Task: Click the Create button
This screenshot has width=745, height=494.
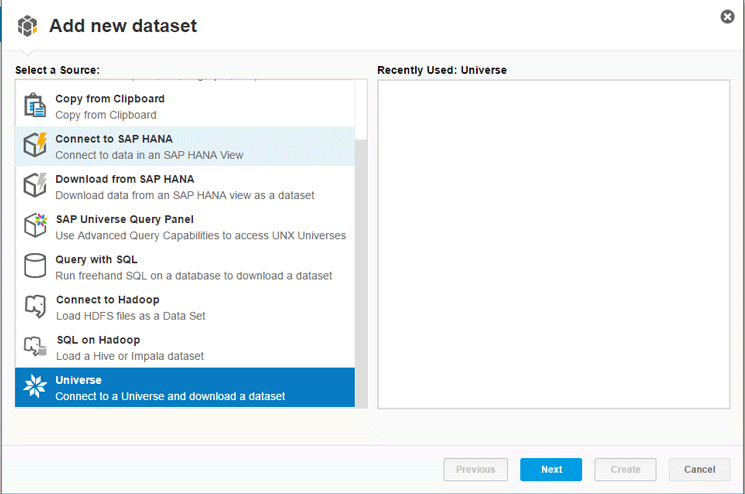Action: point(625,469)
